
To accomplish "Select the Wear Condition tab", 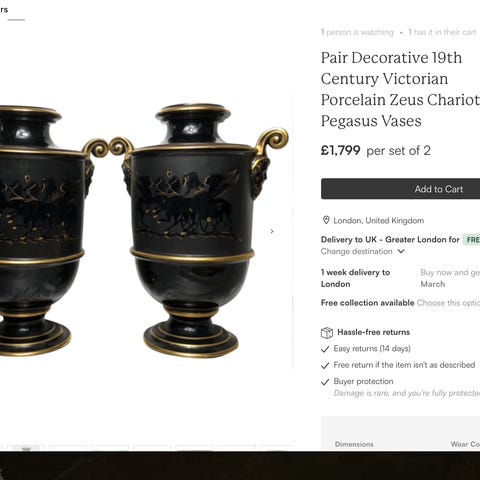I will tap(465, 444).
